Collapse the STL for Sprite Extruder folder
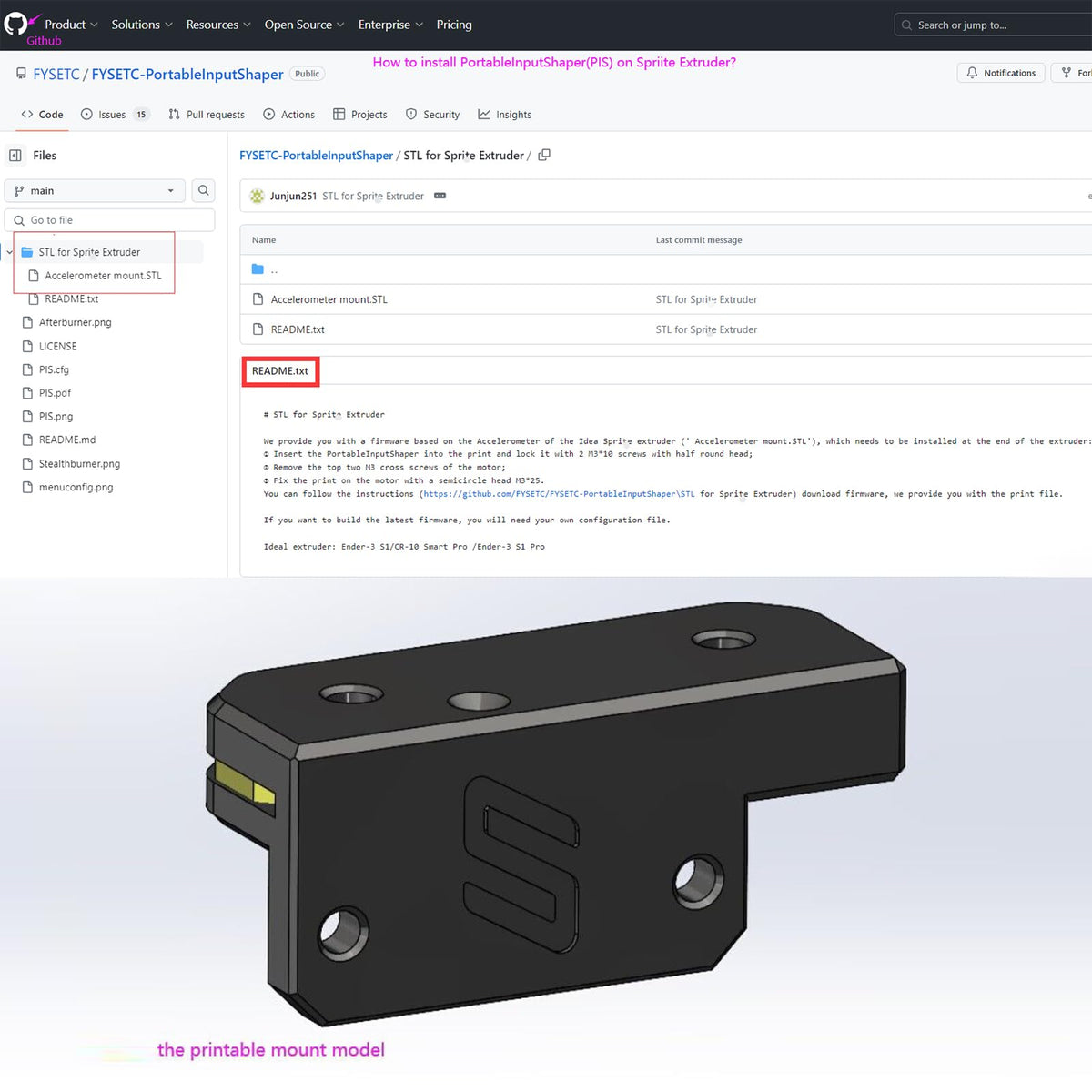This screenshot has height=1092, width=1092. [10, 252]
